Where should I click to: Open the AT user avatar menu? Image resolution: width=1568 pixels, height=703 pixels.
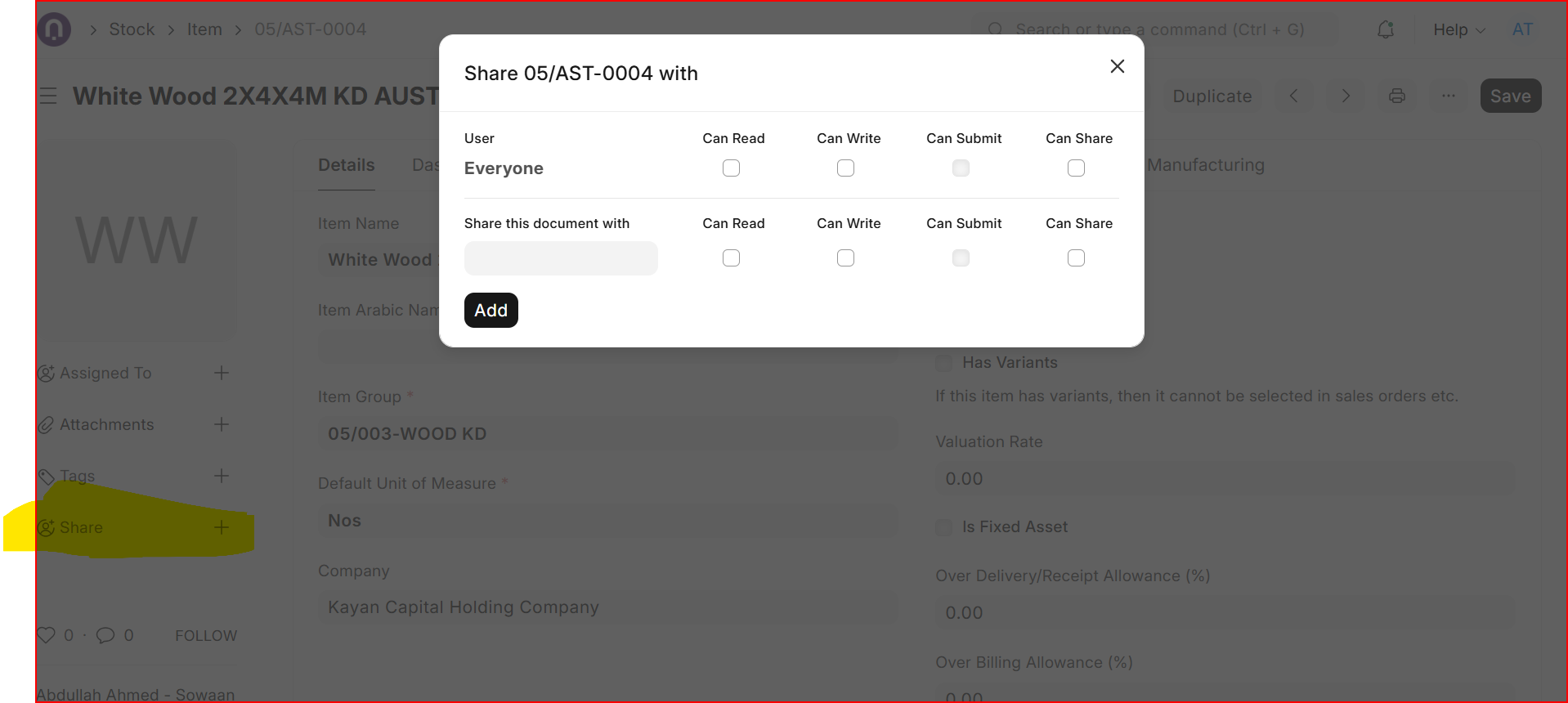point(1521,30)
